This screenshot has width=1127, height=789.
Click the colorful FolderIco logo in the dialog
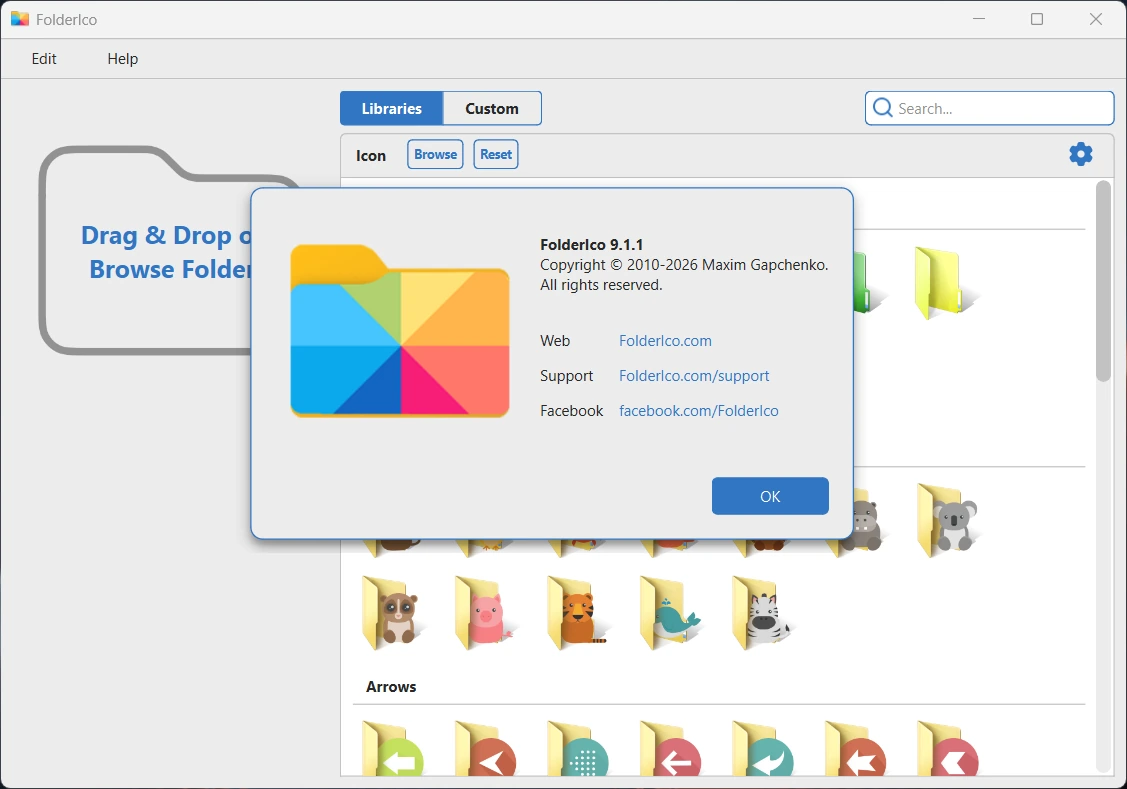point(400,331)
